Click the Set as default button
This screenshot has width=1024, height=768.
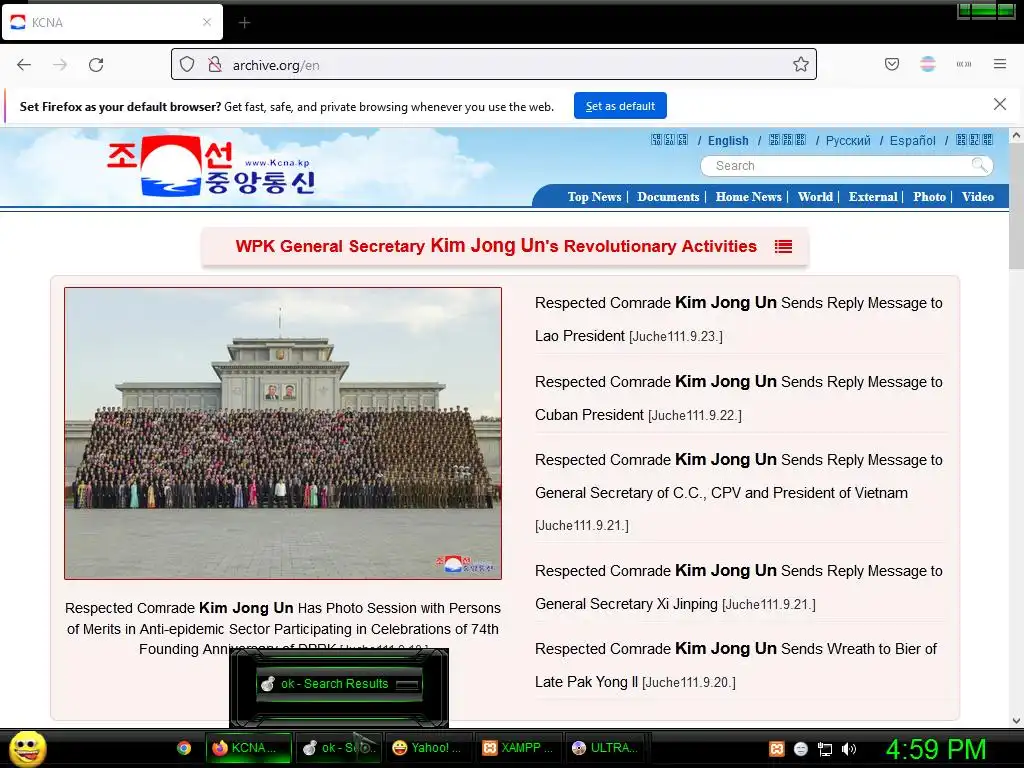click(620, 106)
